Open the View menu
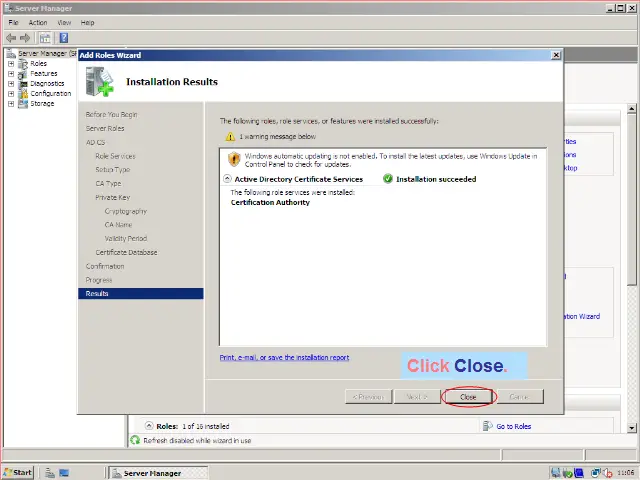Screen dimensions: 640x480 [64, 22]
